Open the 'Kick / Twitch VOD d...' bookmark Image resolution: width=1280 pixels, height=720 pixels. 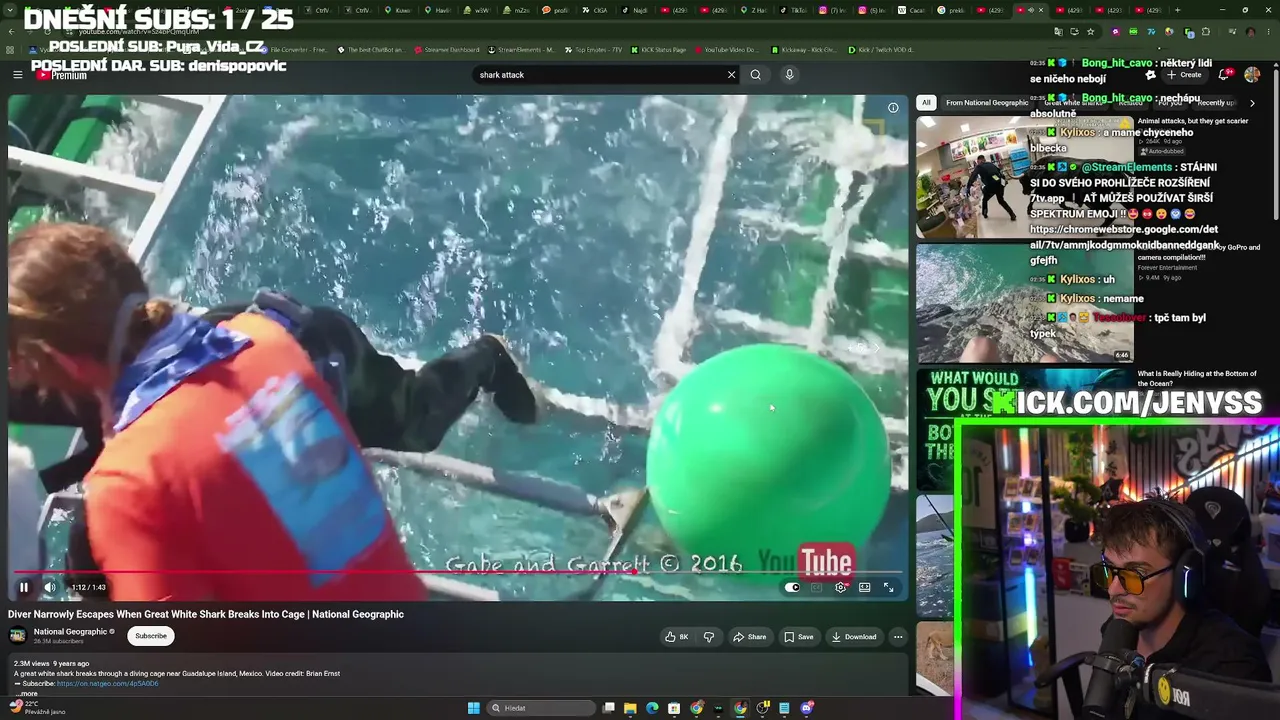pyautogui.click(x=882, y=49)
